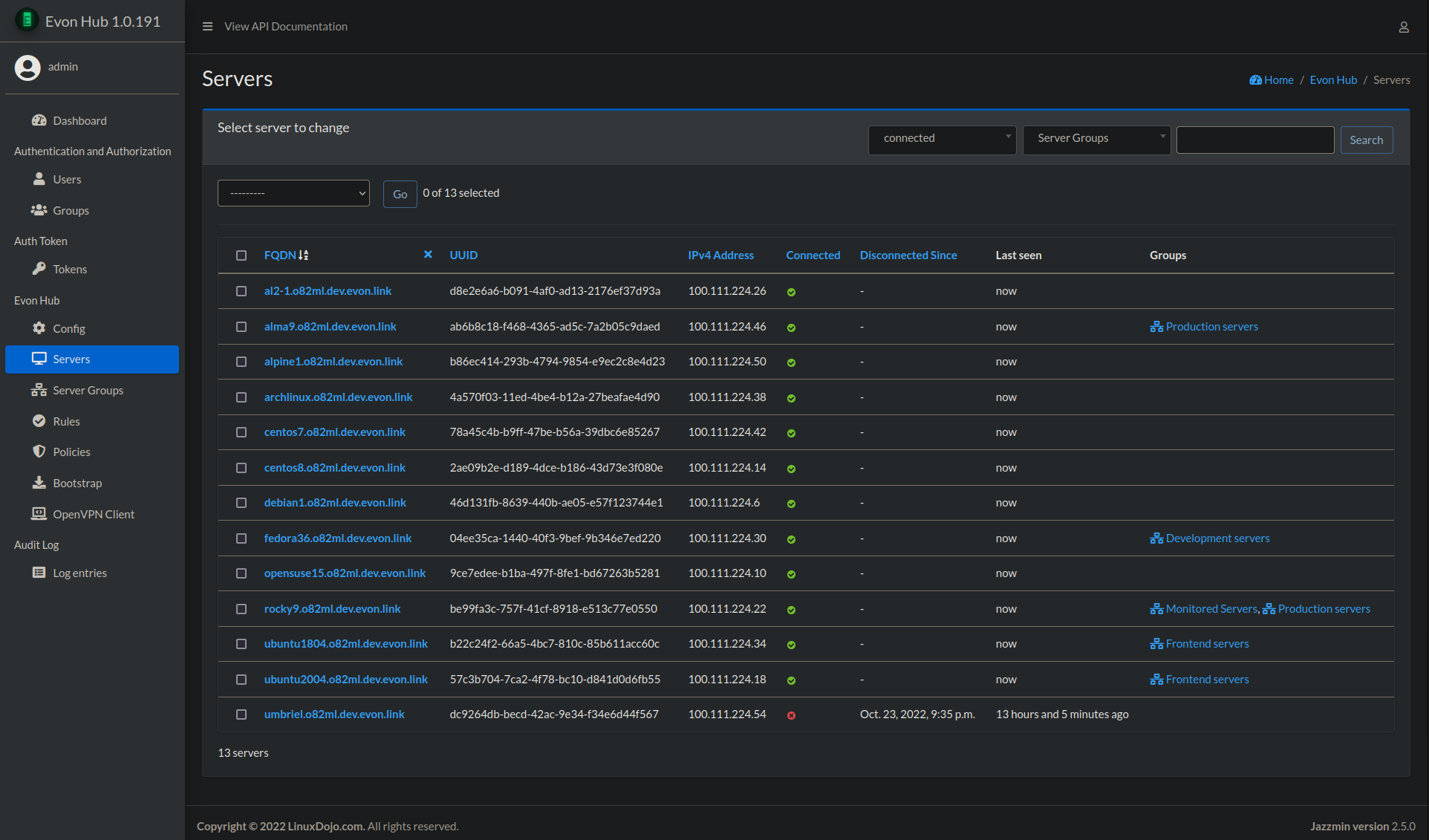Open the centos8.o82ml.dev.evon.link server
Screen dimensions: 1429x840
(335, 468)
